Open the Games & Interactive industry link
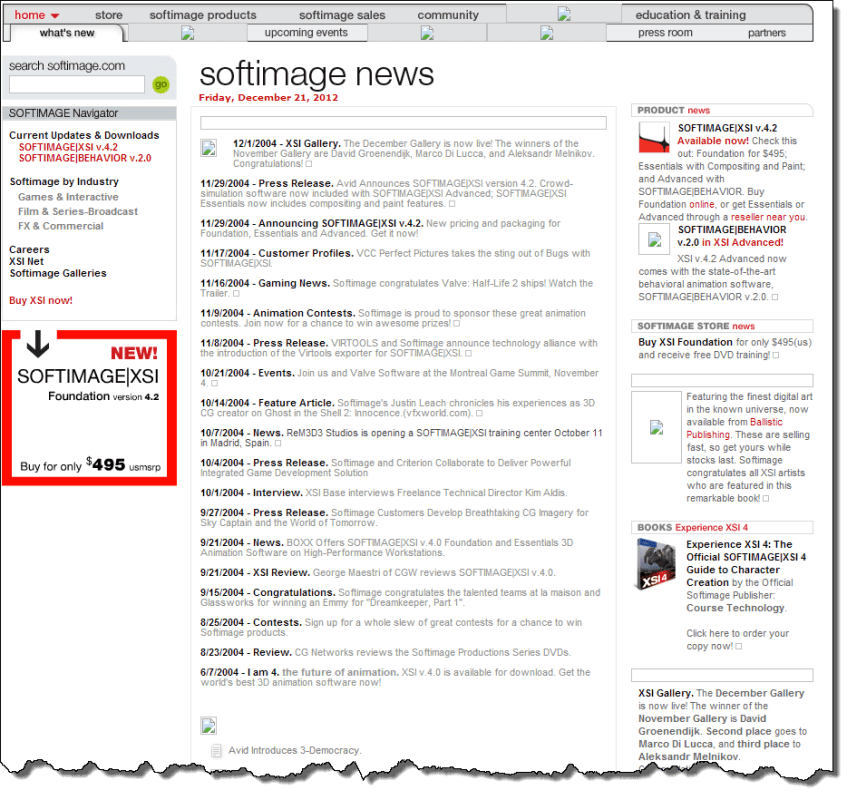The width and height of the screenshot is (847, 800). pos(68,197)
